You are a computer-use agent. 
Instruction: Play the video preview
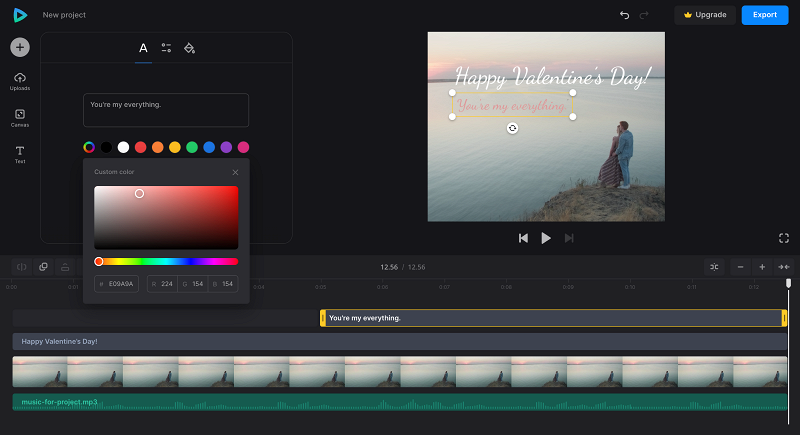546,238
